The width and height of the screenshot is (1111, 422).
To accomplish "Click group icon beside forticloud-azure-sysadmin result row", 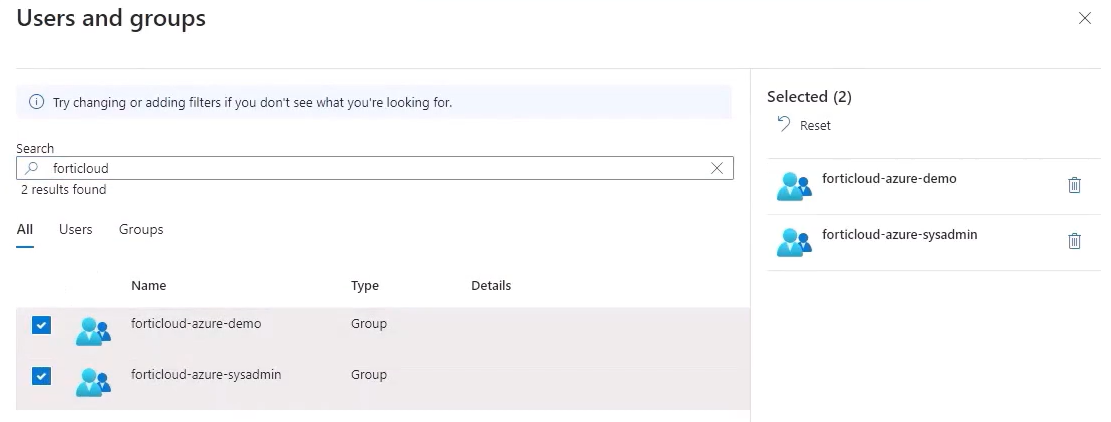I will (93, 380).
